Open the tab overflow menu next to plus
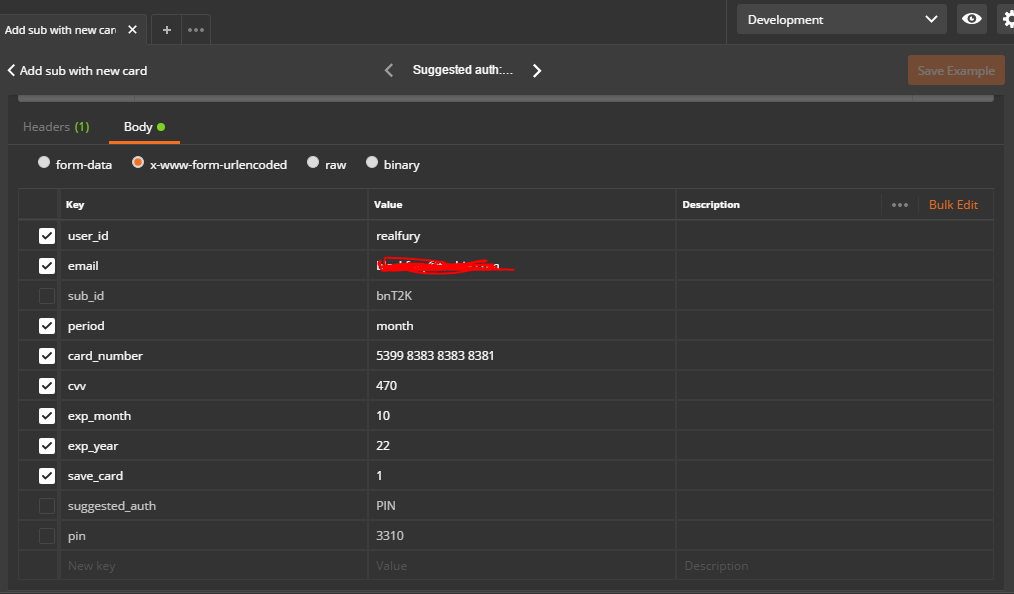The width and height of the screenshot is (1014, 594). pos(194,29)
